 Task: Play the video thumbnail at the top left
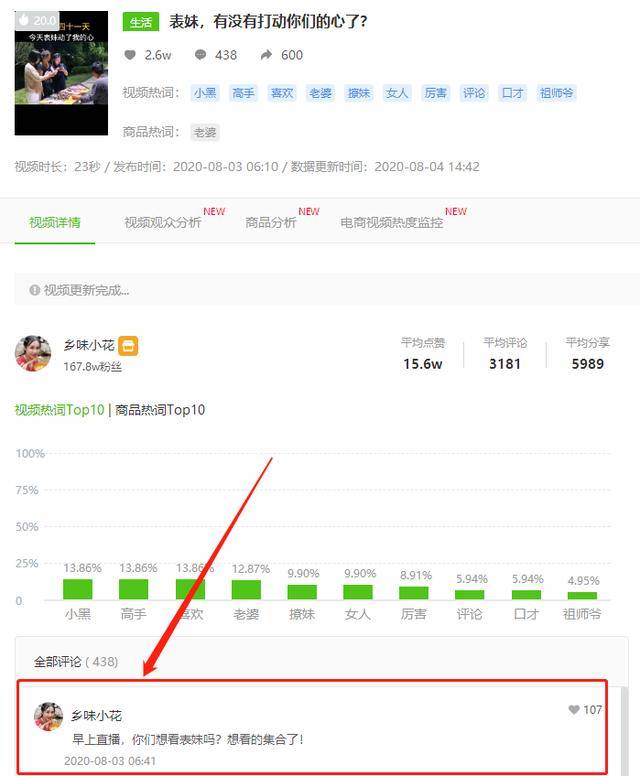coord(61,73)
